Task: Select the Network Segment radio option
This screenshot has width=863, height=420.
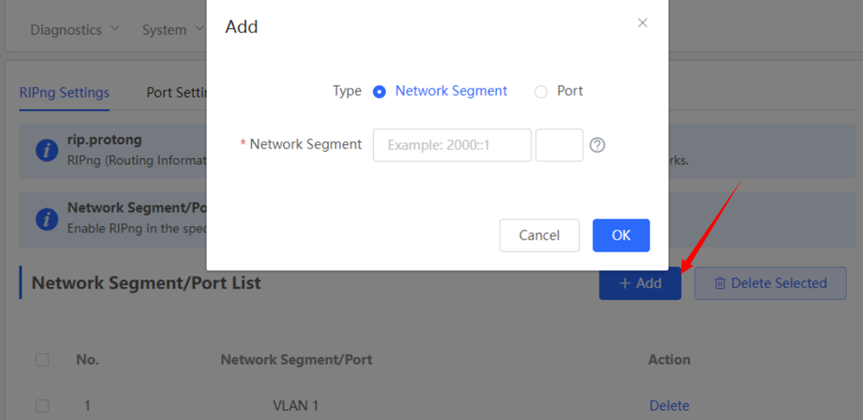Action: 380,92
